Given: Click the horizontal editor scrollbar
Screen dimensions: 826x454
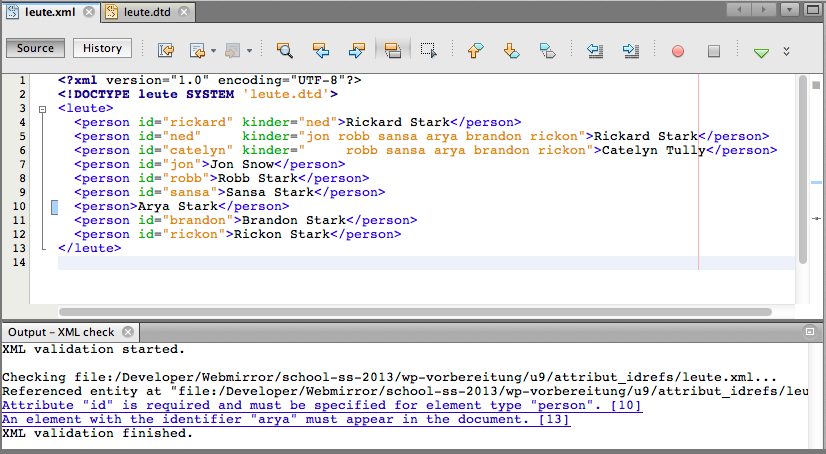Looking at the screenshot, I should click(x=415, y=312).
